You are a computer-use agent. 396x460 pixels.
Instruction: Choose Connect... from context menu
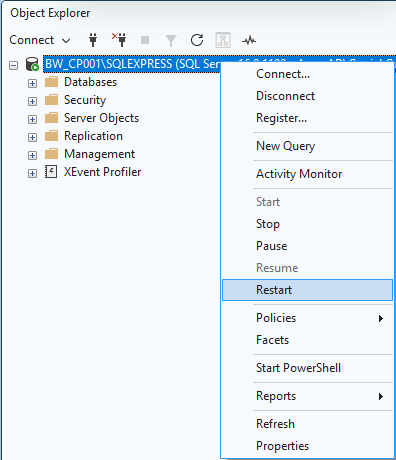tap(307, 74)
